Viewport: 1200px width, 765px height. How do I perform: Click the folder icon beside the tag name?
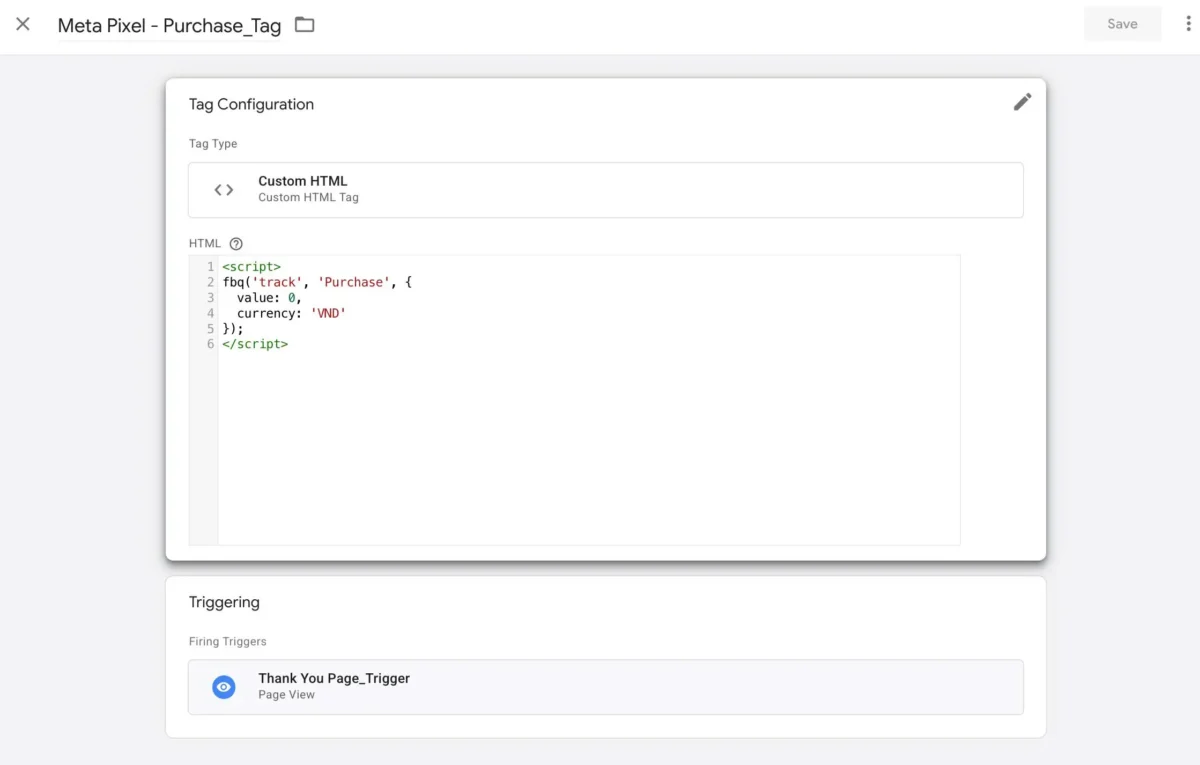coord(305,25)
